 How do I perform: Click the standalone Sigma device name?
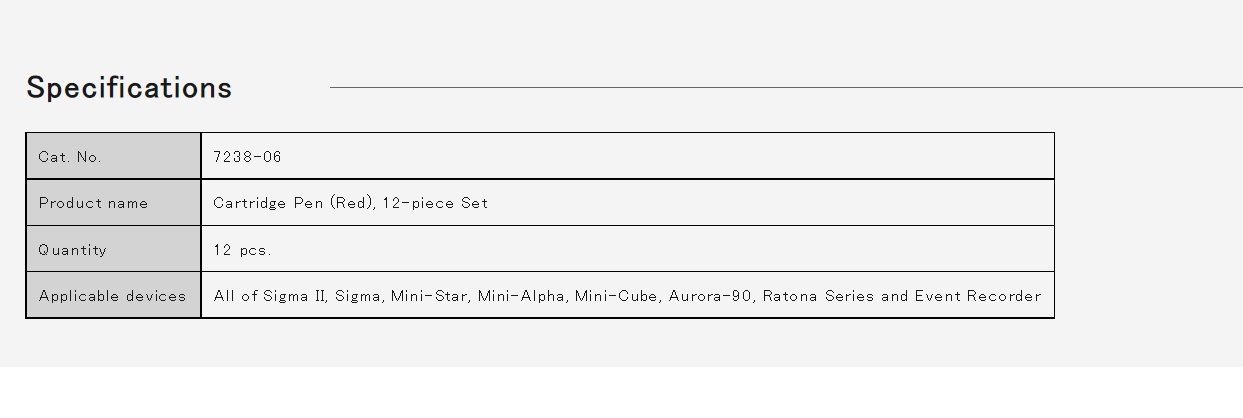[357, 296]
